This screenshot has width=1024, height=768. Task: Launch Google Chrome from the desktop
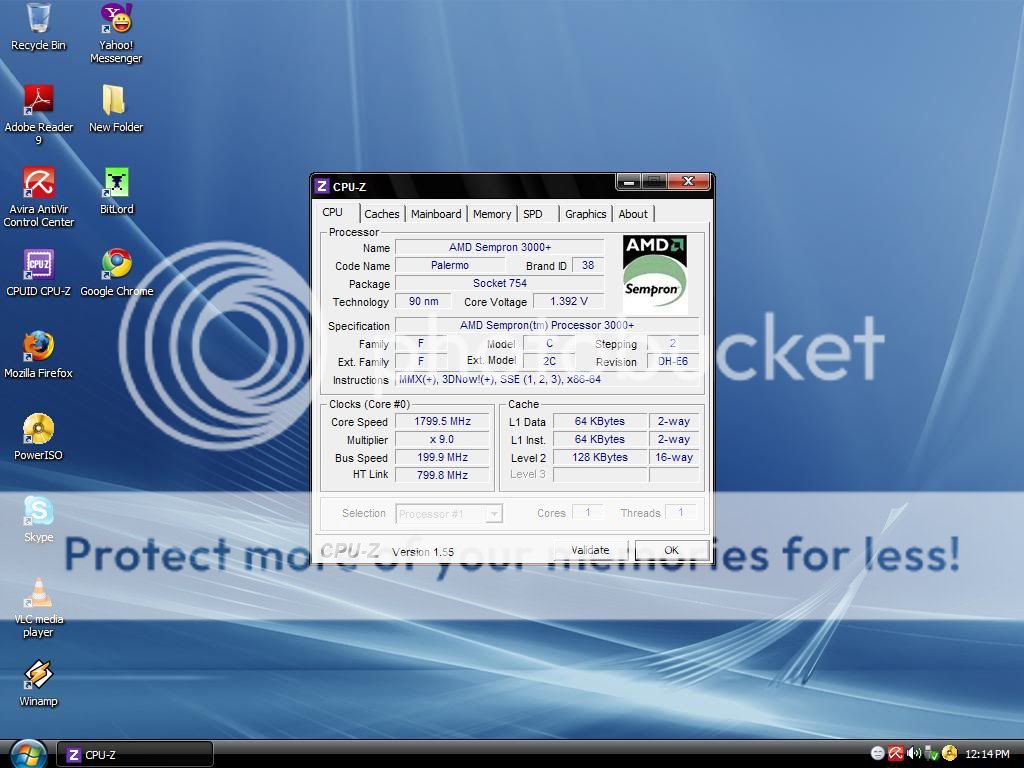(116, 273)
